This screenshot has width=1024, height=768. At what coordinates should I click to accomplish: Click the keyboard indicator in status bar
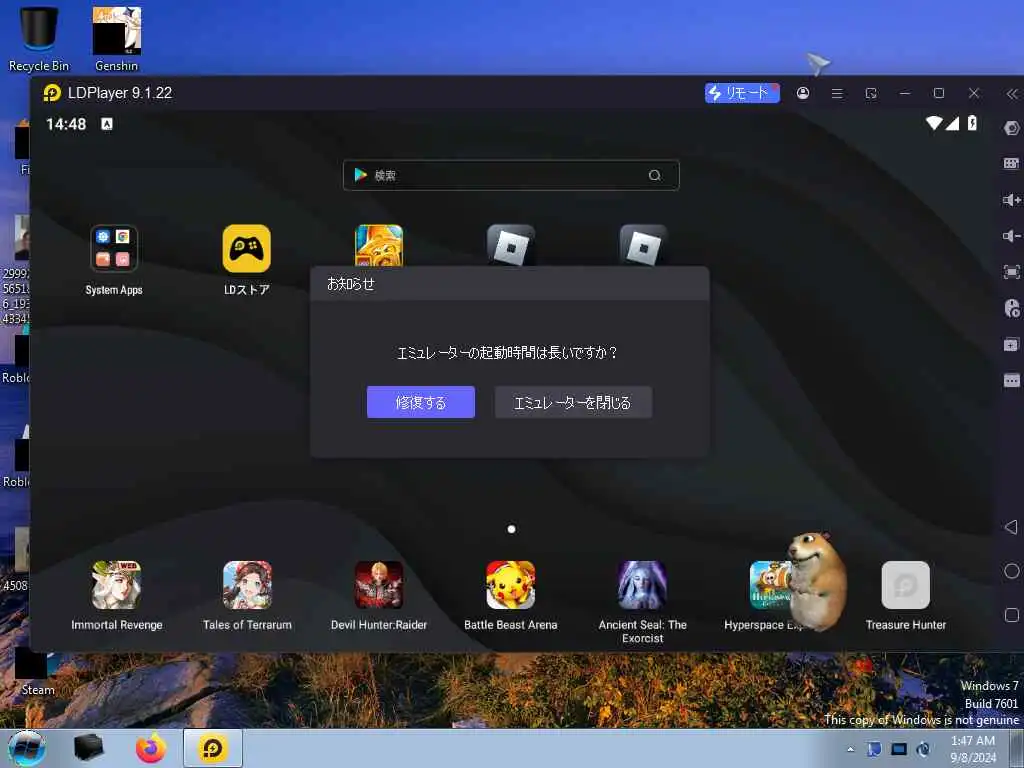[107, 124]
